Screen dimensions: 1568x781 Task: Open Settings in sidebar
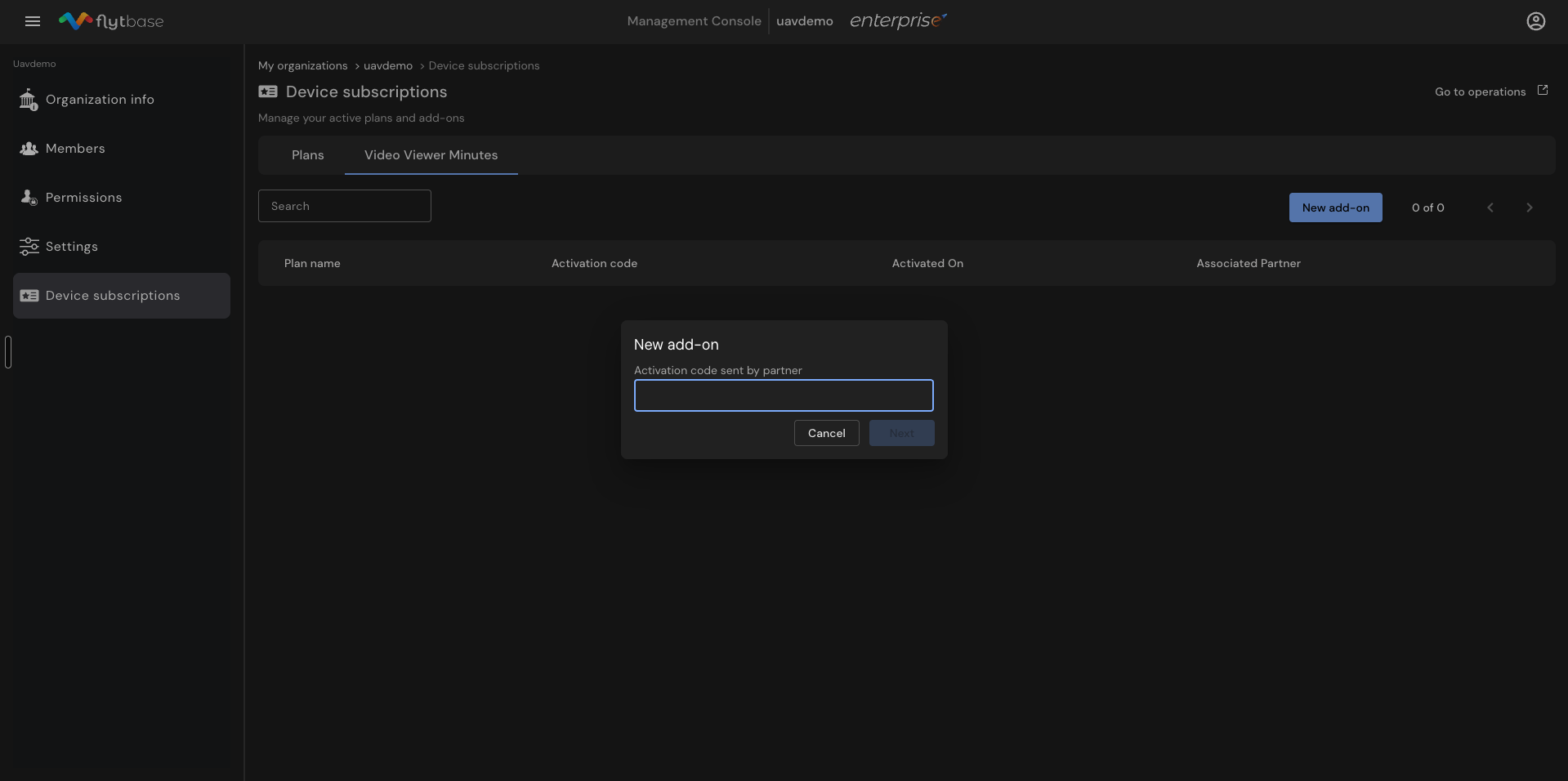pyautogui.click(x=122, y=247)
